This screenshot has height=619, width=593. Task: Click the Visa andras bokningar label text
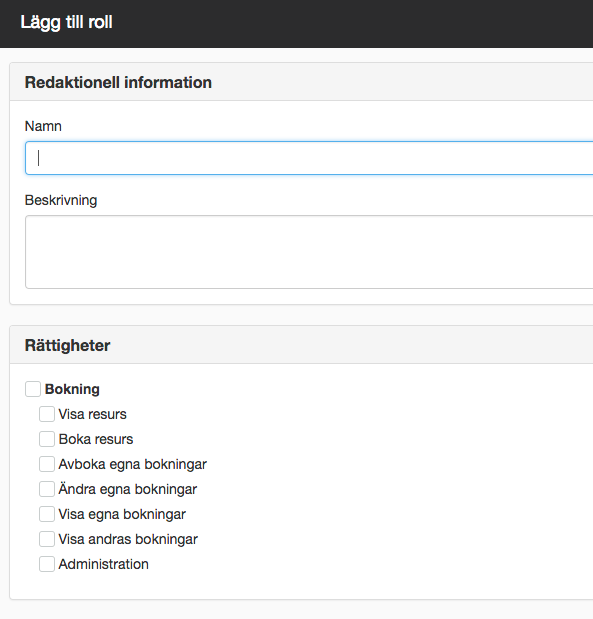(x=128, y=539)
